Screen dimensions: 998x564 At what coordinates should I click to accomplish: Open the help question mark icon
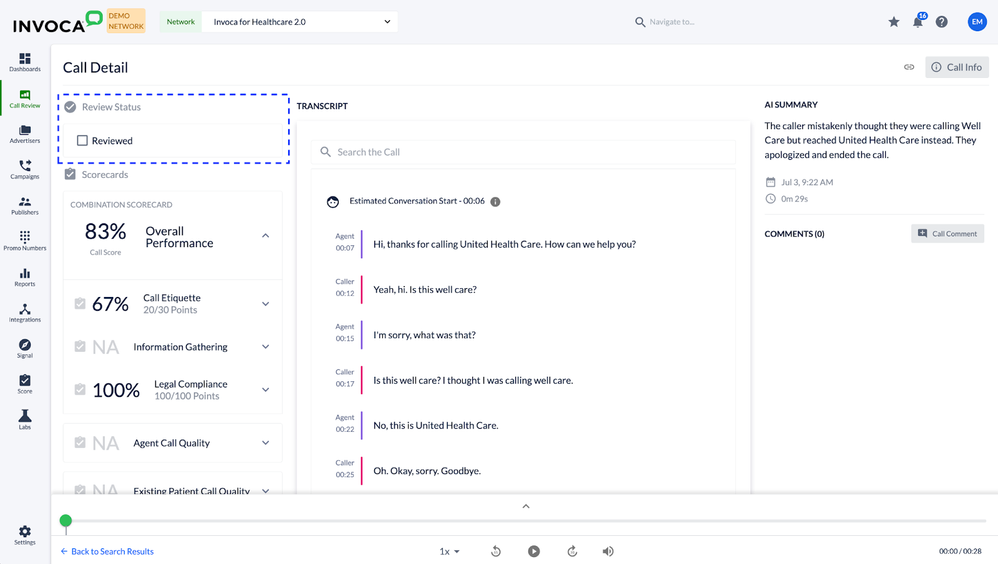pos(941,22)
